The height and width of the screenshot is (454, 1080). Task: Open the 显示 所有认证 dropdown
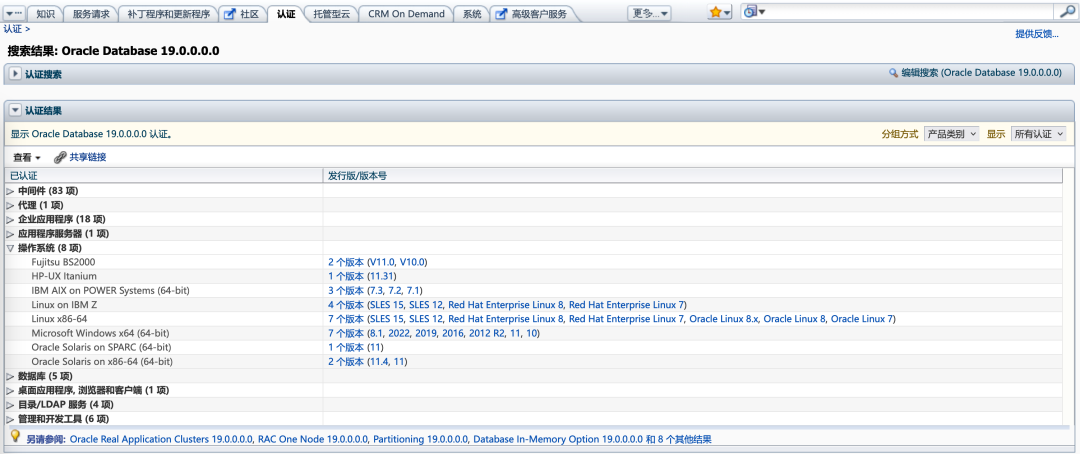coord(1038,134)
